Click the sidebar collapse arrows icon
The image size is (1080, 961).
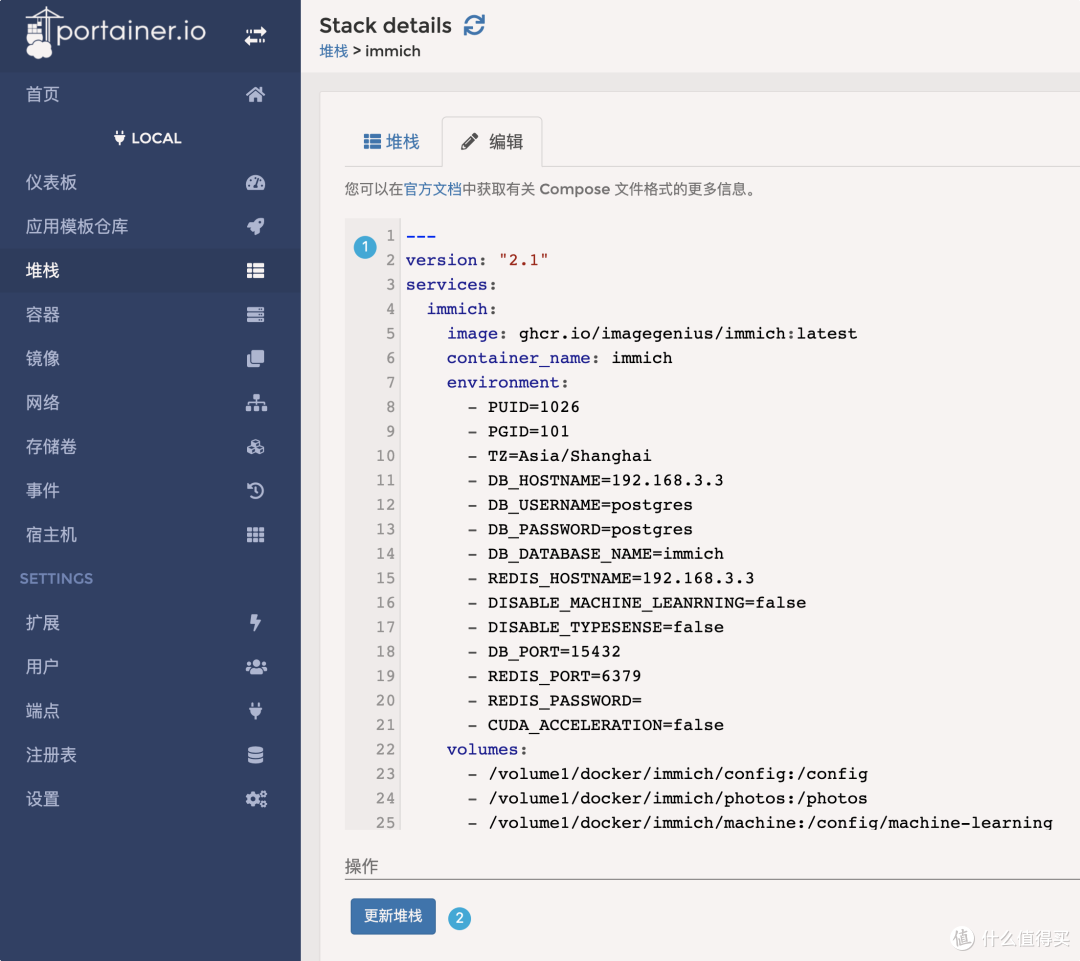[x=256, y=36]
